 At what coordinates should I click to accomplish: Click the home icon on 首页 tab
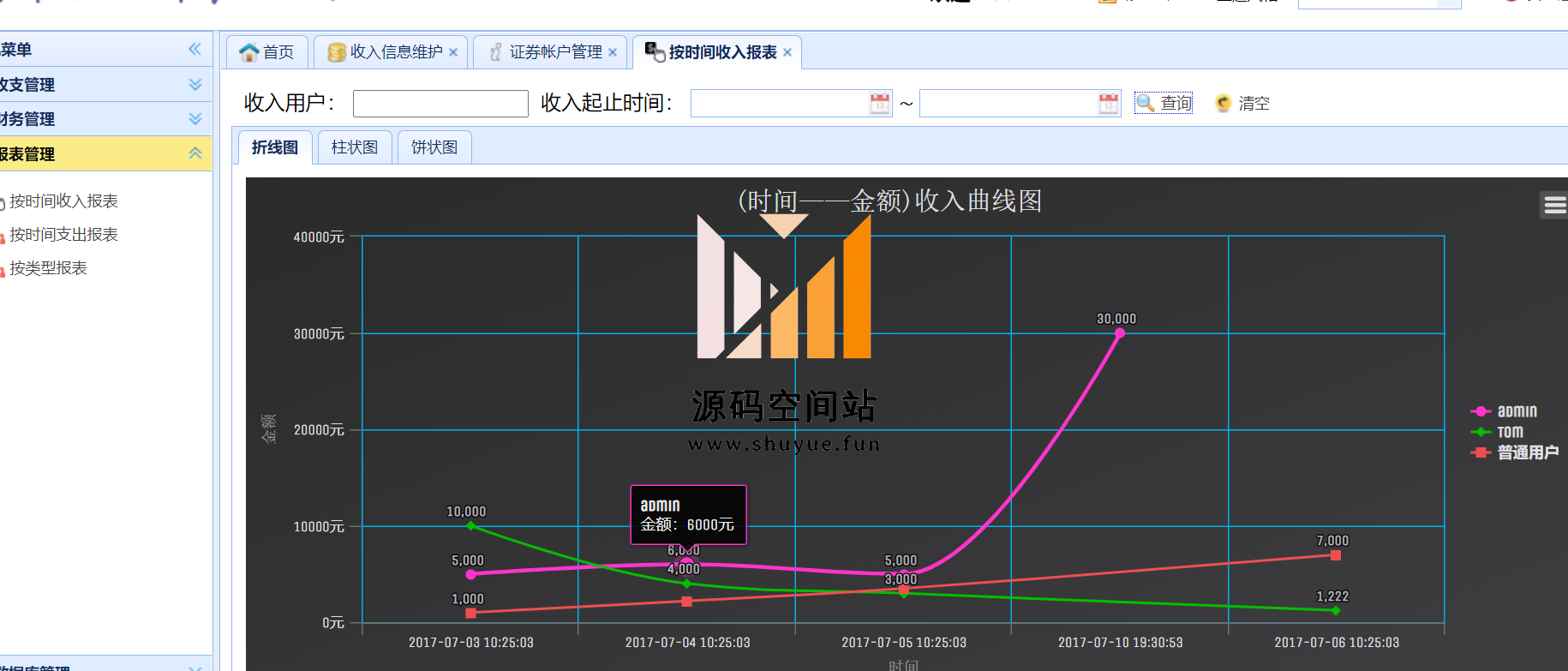pos(249,52)
